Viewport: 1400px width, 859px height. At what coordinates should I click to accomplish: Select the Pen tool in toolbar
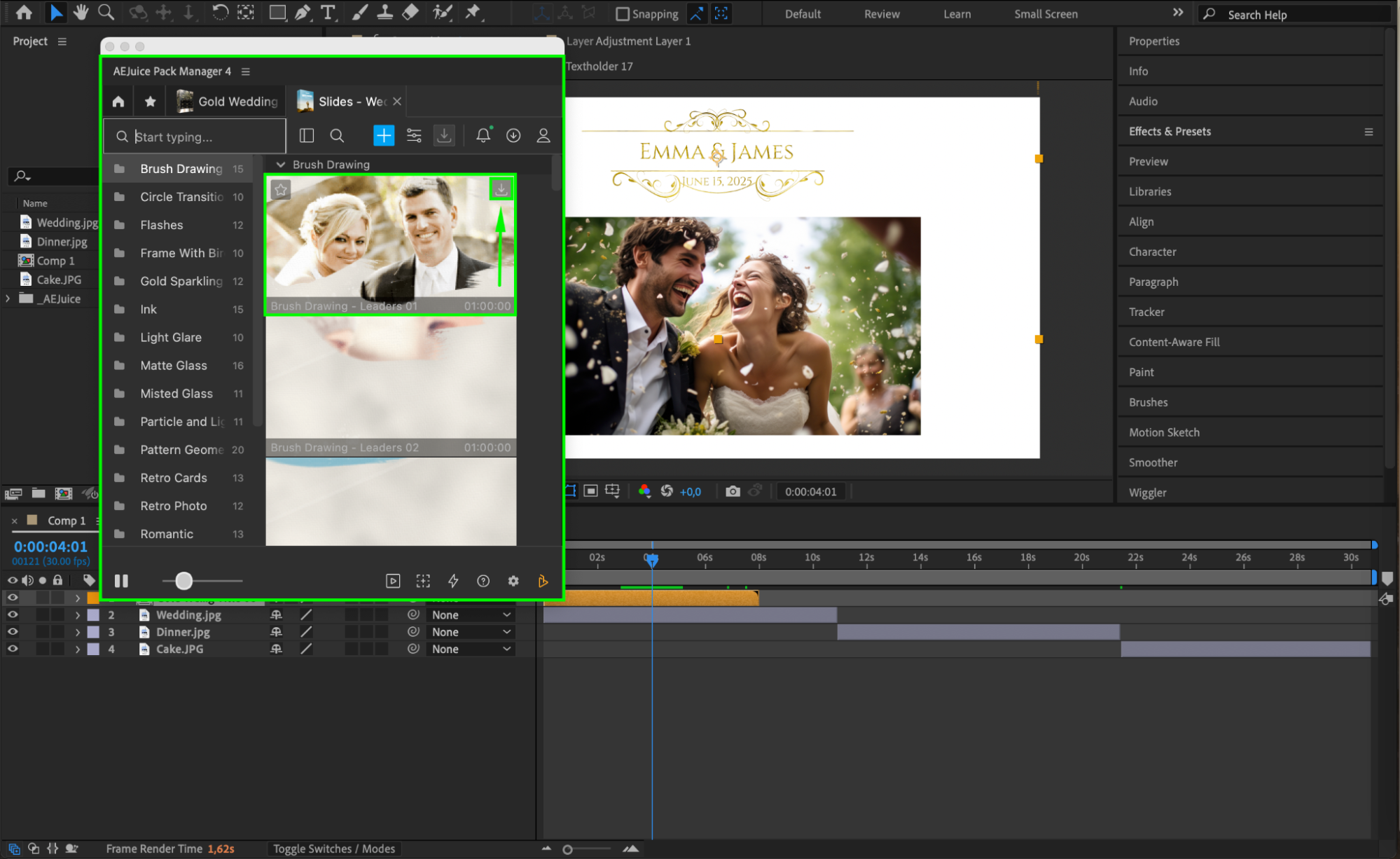coord(303,13)
